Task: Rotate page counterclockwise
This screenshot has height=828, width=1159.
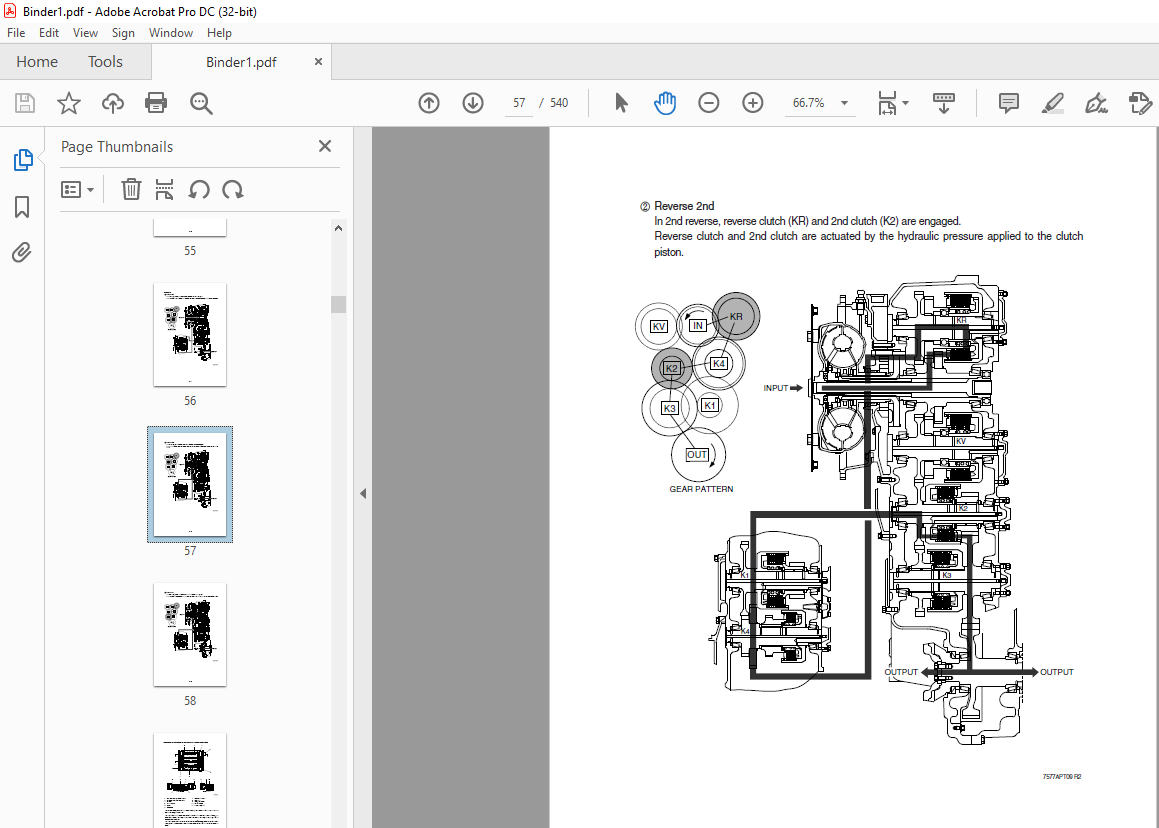Action: (198, 189)
